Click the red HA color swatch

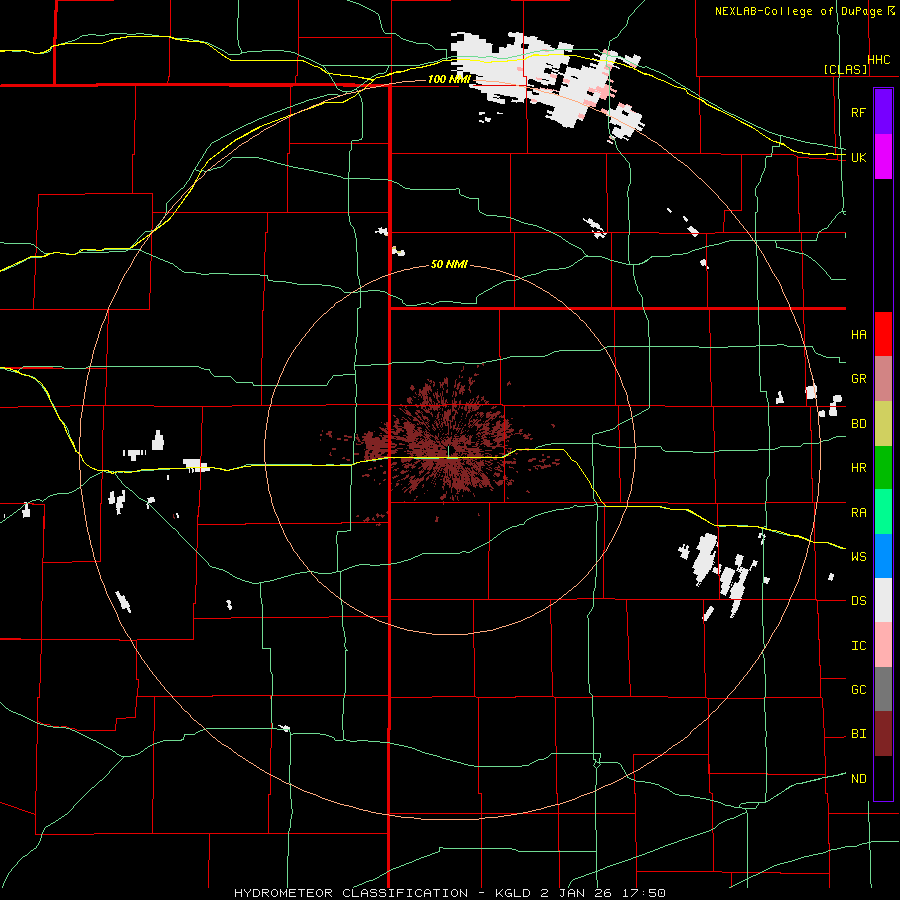(x=883, y=334)
